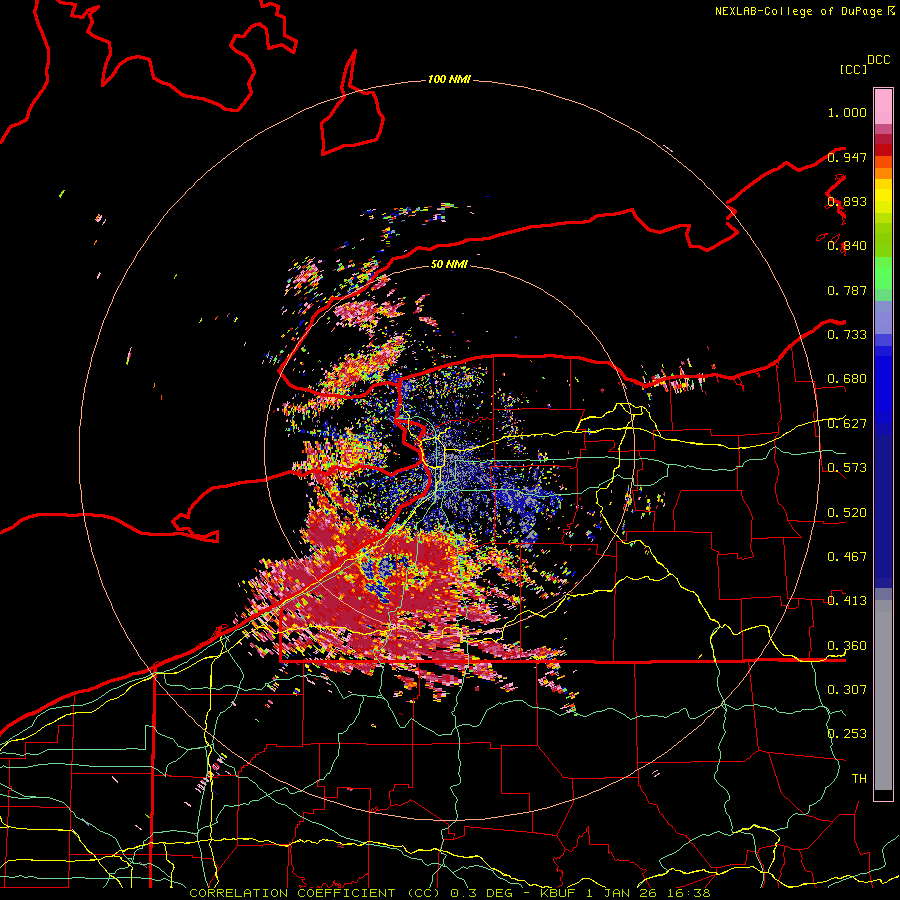Click the 0.253 scale value
Viewport: 900px width, 900px height.
pyautogui.click(x=847, y=734)
